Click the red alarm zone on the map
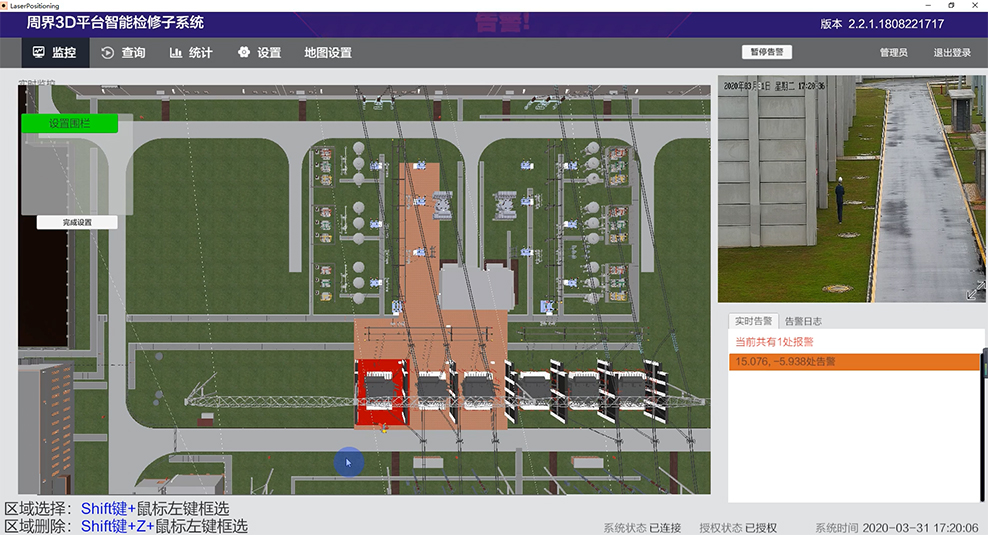 point(381,391)
